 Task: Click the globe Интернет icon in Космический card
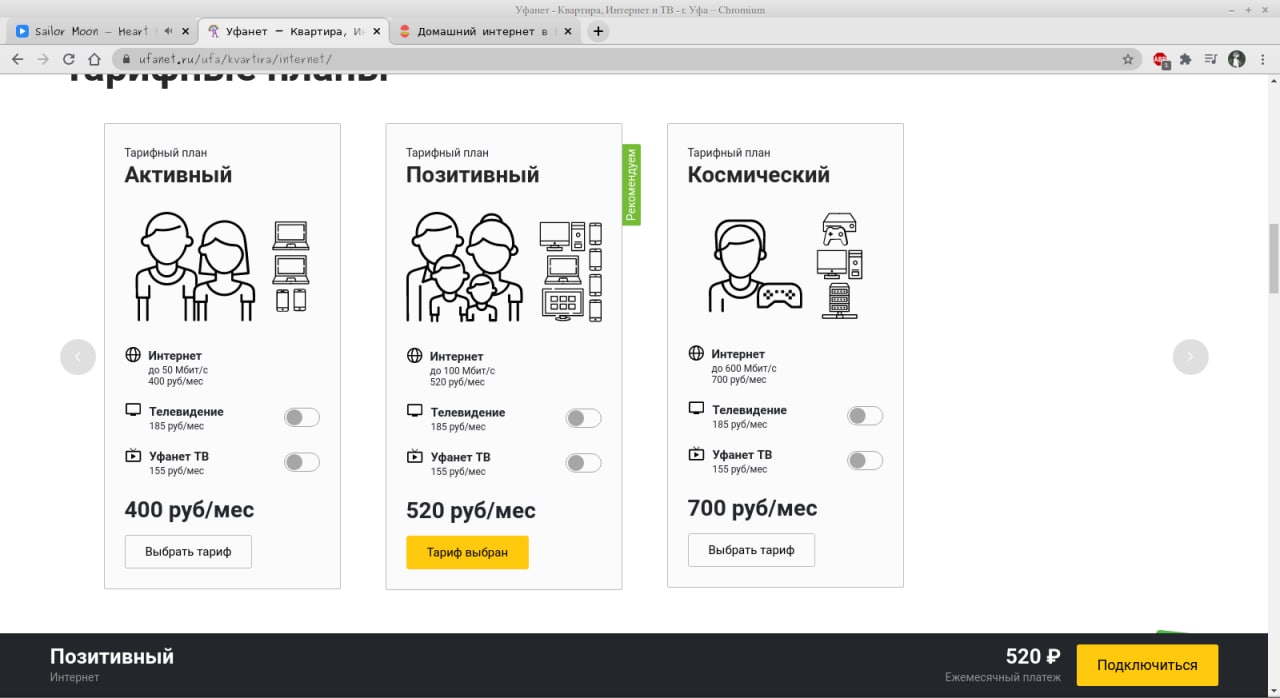[696, 354]
